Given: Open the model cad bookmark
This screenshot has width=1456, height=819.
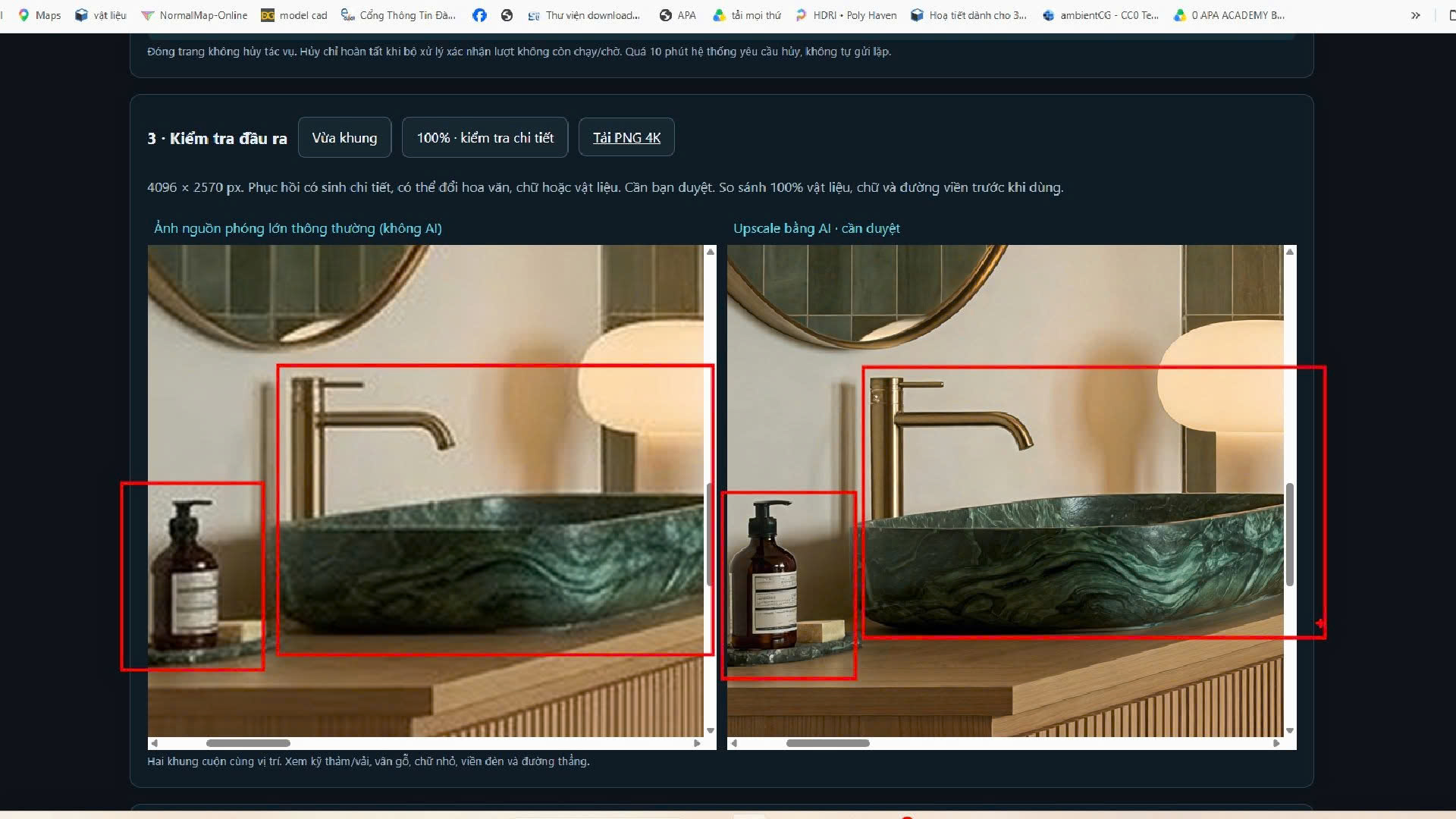Looking at the screenshot, I should coord(294,15).
